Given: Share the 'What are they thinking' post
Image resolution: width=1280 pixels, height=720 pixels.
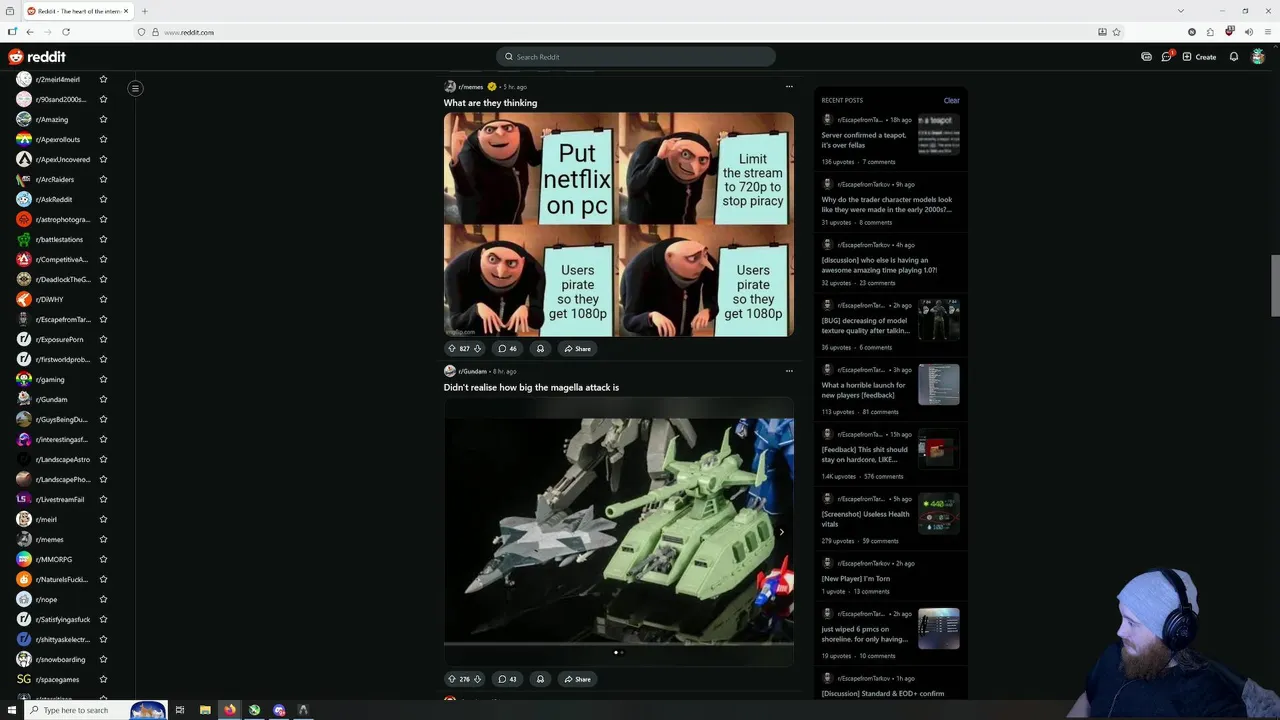Looking at the screenshot, I should [x=577, y=349].
